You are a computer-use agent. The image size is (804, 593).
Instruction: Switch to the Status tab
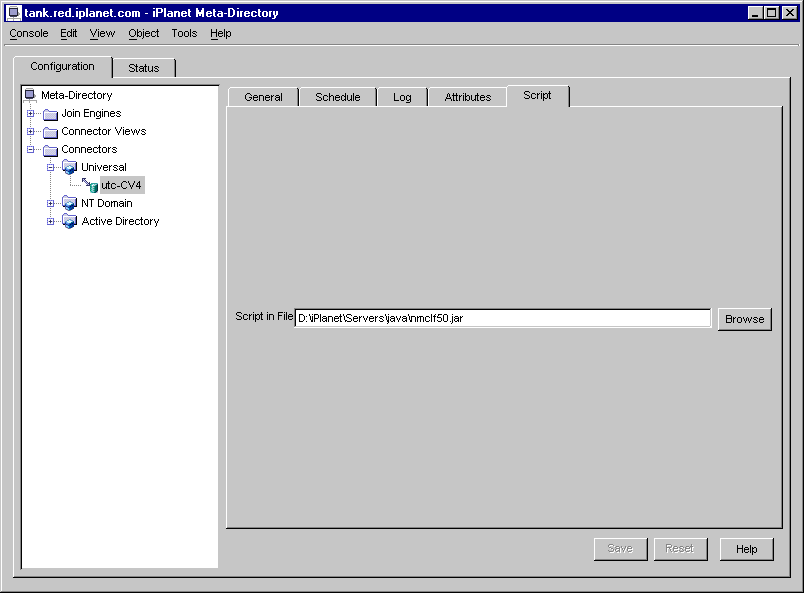click(x=144, y=68)
